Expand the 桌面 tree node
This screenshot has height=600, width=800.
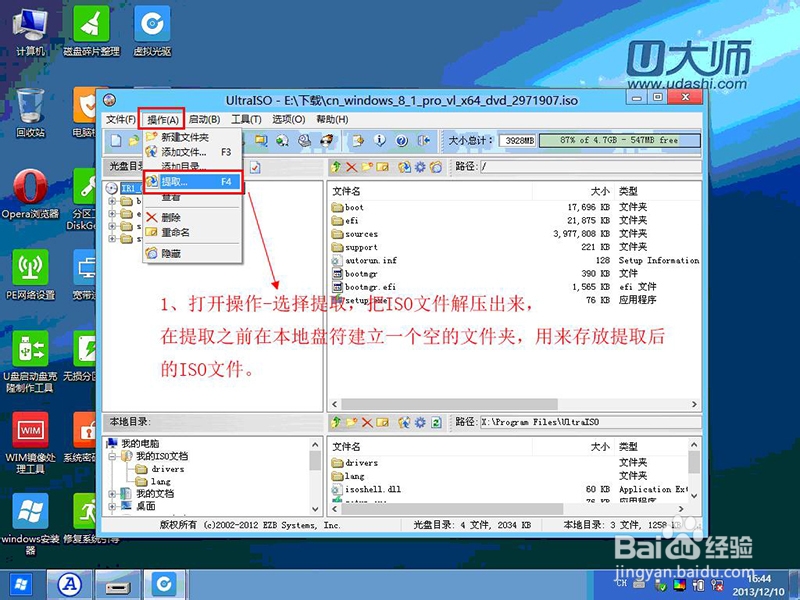coord(112,506)
